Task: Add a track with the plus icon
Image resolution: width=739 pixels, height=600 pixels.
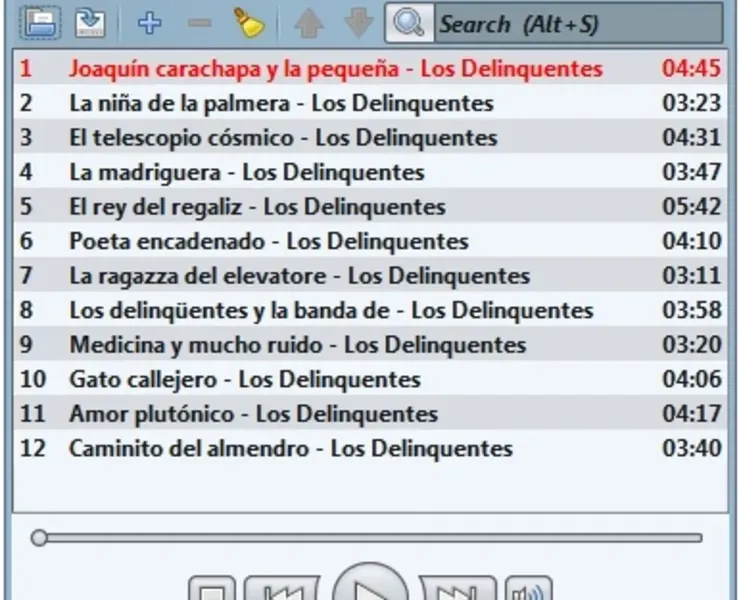Action: [x=149, y=23]
